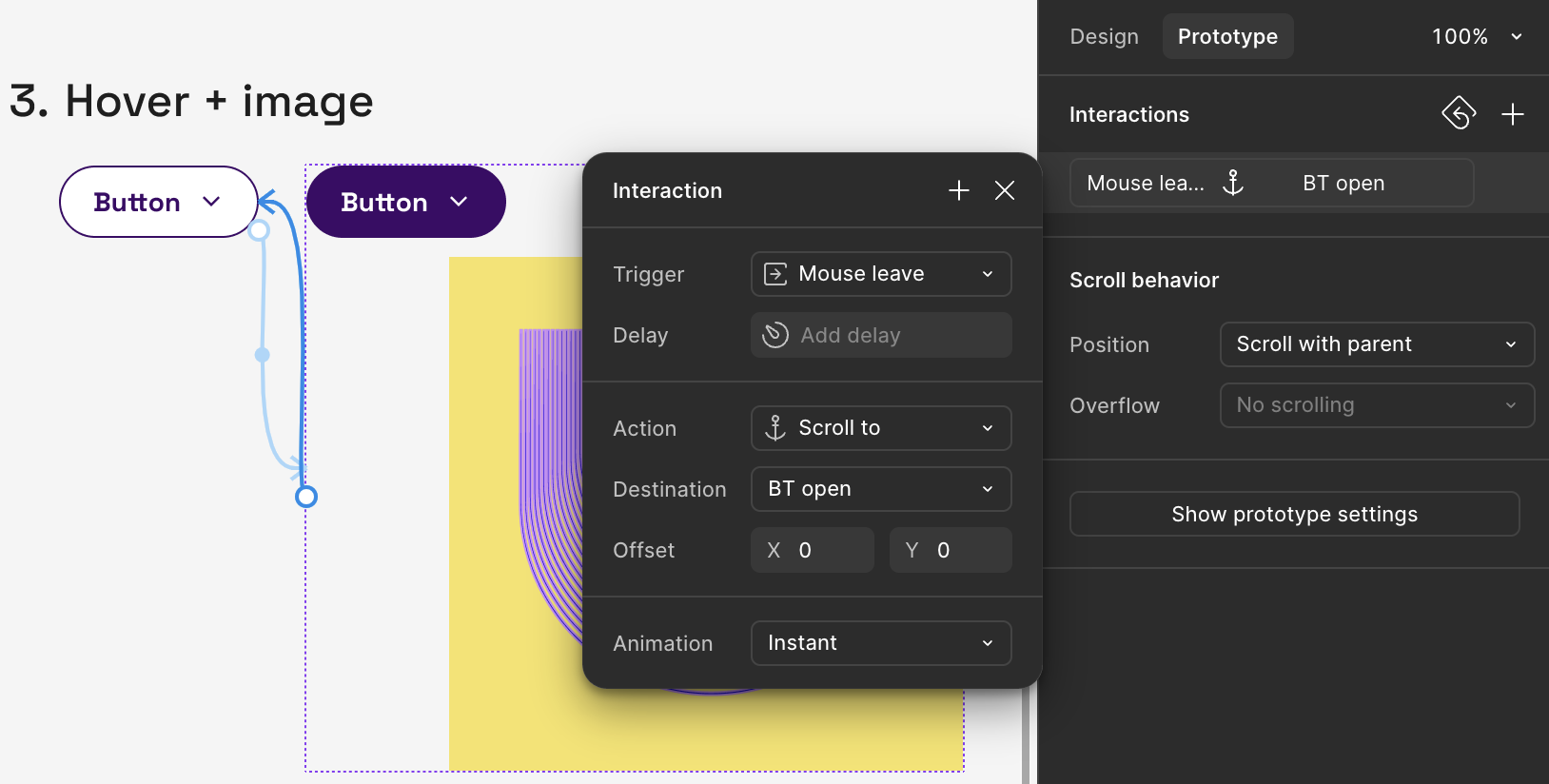Open the 100% zoom level menu
The width and height of the screenshot is (1549, 784).
click(1477, 36)
